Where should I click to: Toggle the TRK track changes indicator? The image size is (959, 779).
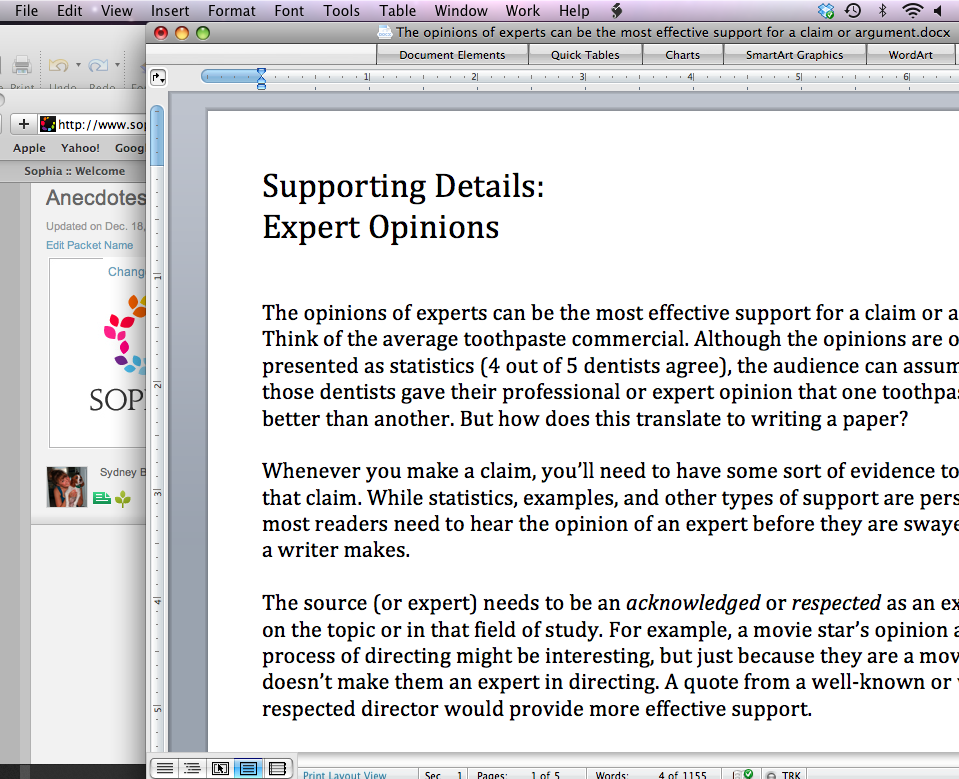click(784, 775)
